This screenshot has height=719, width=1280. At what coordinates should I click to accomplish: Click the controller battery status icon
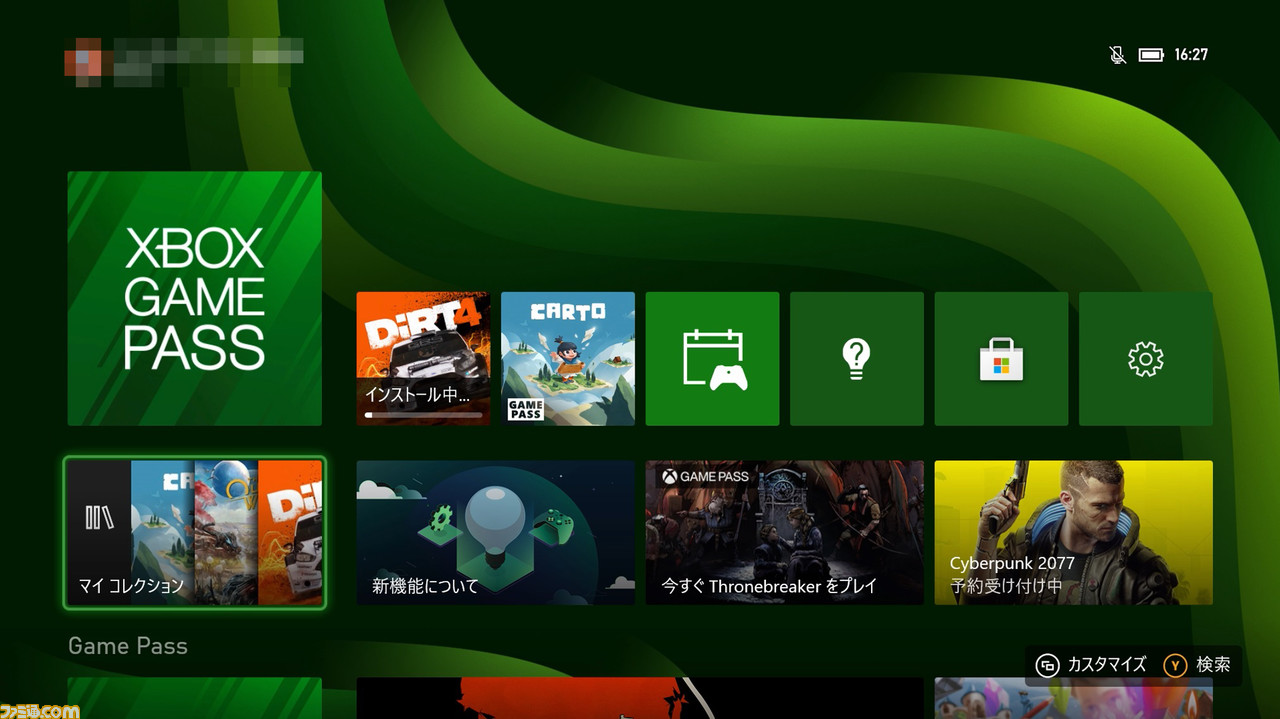point(1151,55)
